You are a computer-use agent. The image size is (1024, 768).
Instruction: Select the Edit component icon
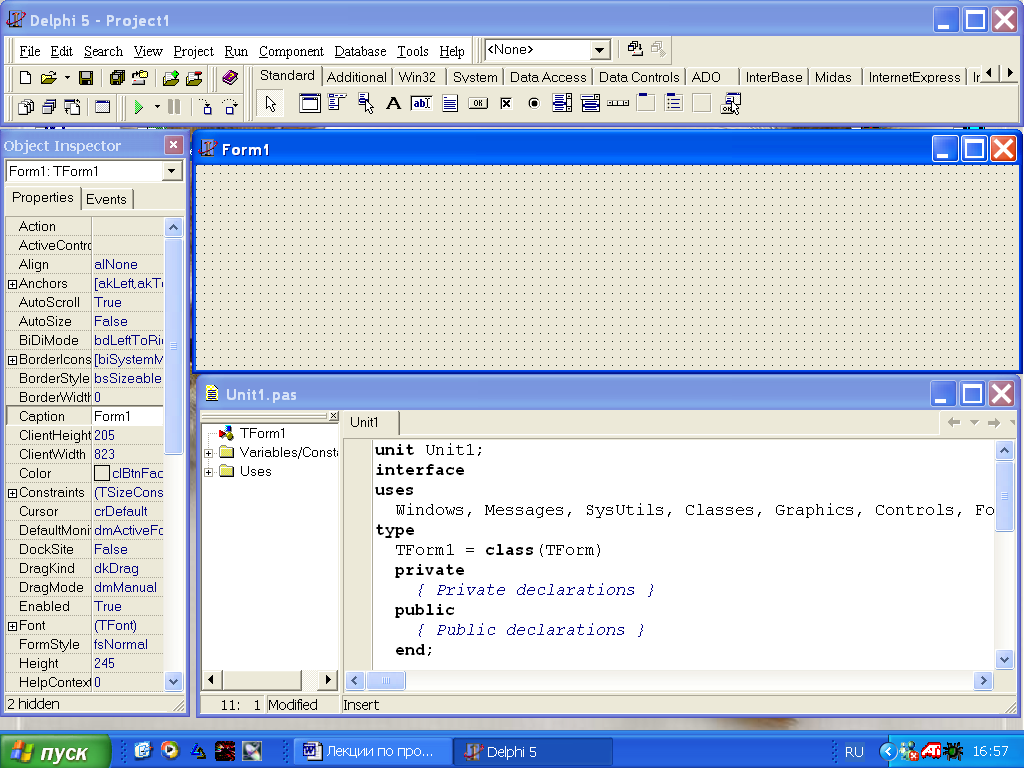click(421, 103)
